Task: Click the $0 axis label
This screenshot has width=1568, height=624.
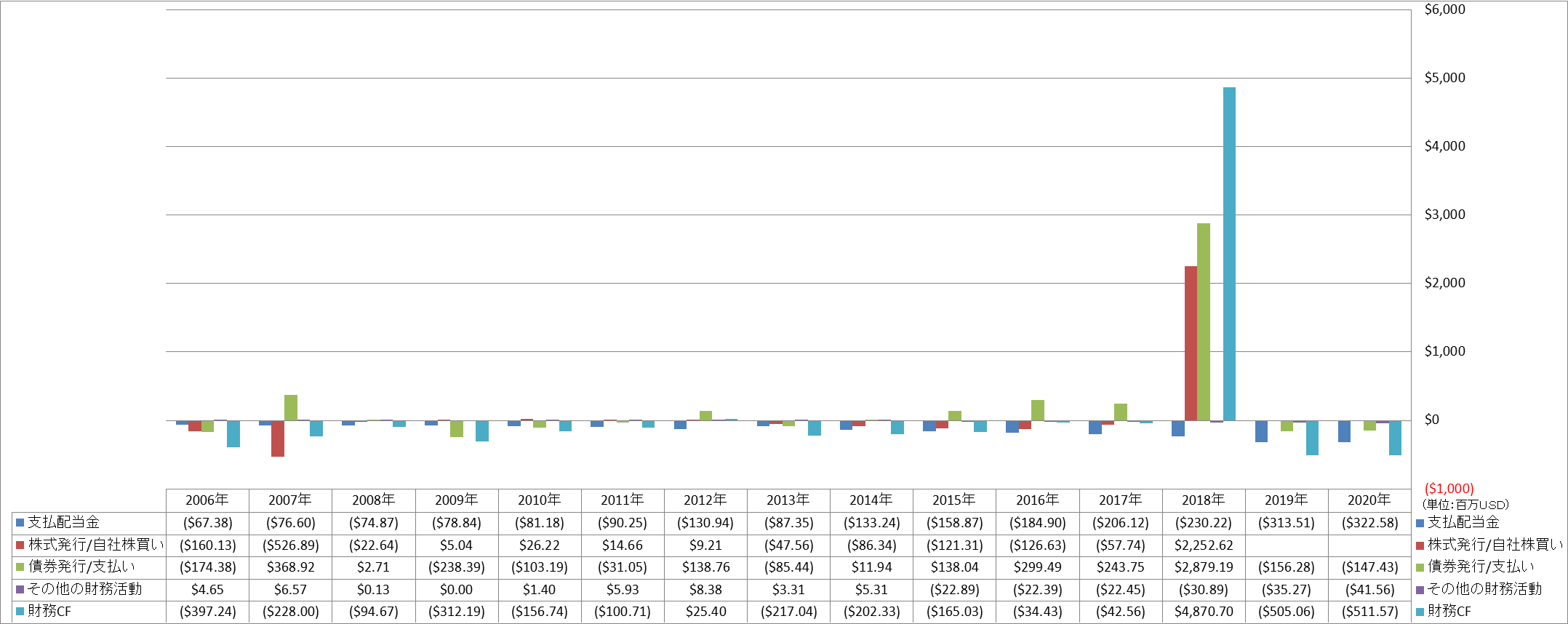Action: click(x=1431, y=420)
